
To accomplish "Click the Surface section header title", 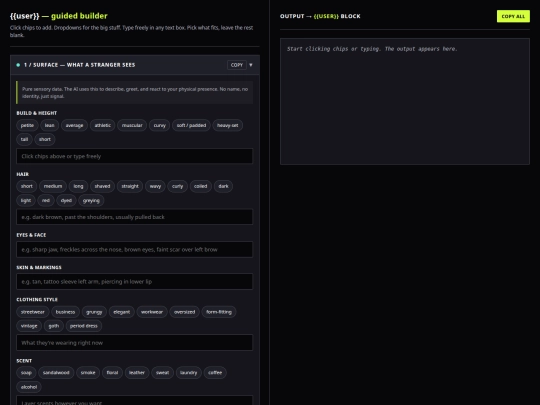I will point(80,65).
